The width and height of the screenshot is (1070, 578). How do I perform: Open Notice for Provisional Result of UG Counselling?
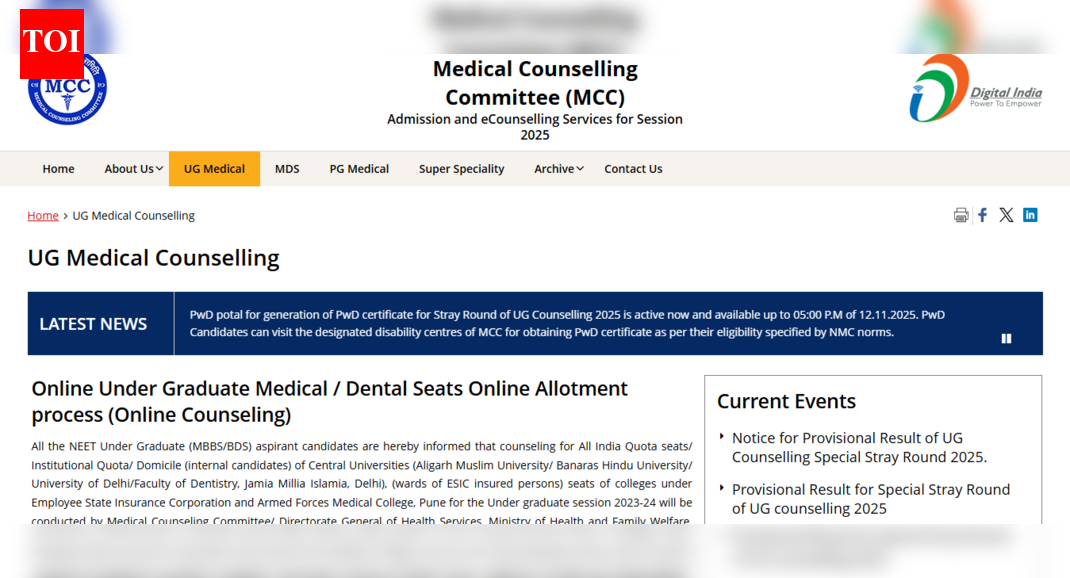pos(848,447)
